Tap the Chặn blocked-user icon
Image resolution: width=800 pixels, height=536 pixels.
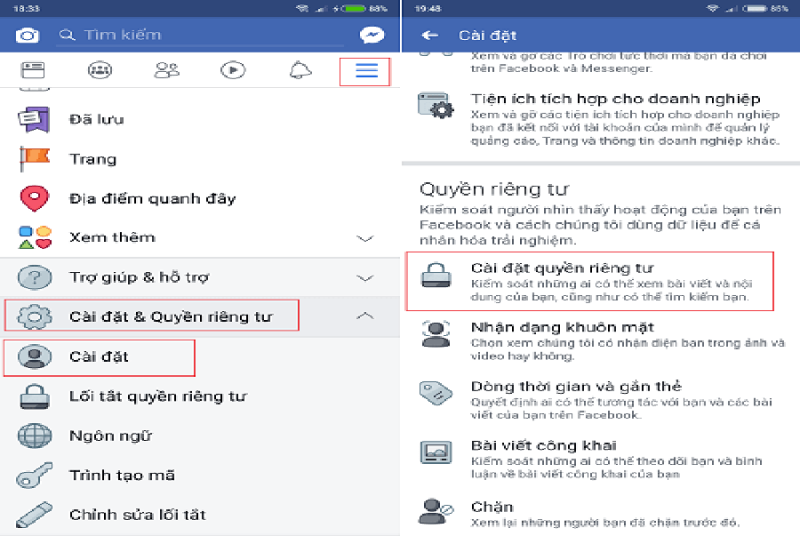(436, 512)
